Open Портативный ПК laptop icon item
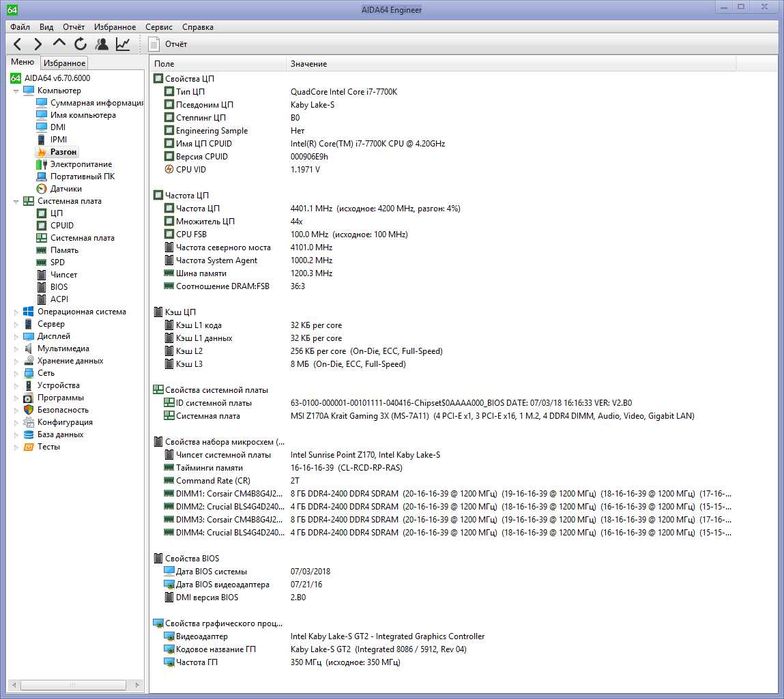The image size is (784, 699). point(76,176)
